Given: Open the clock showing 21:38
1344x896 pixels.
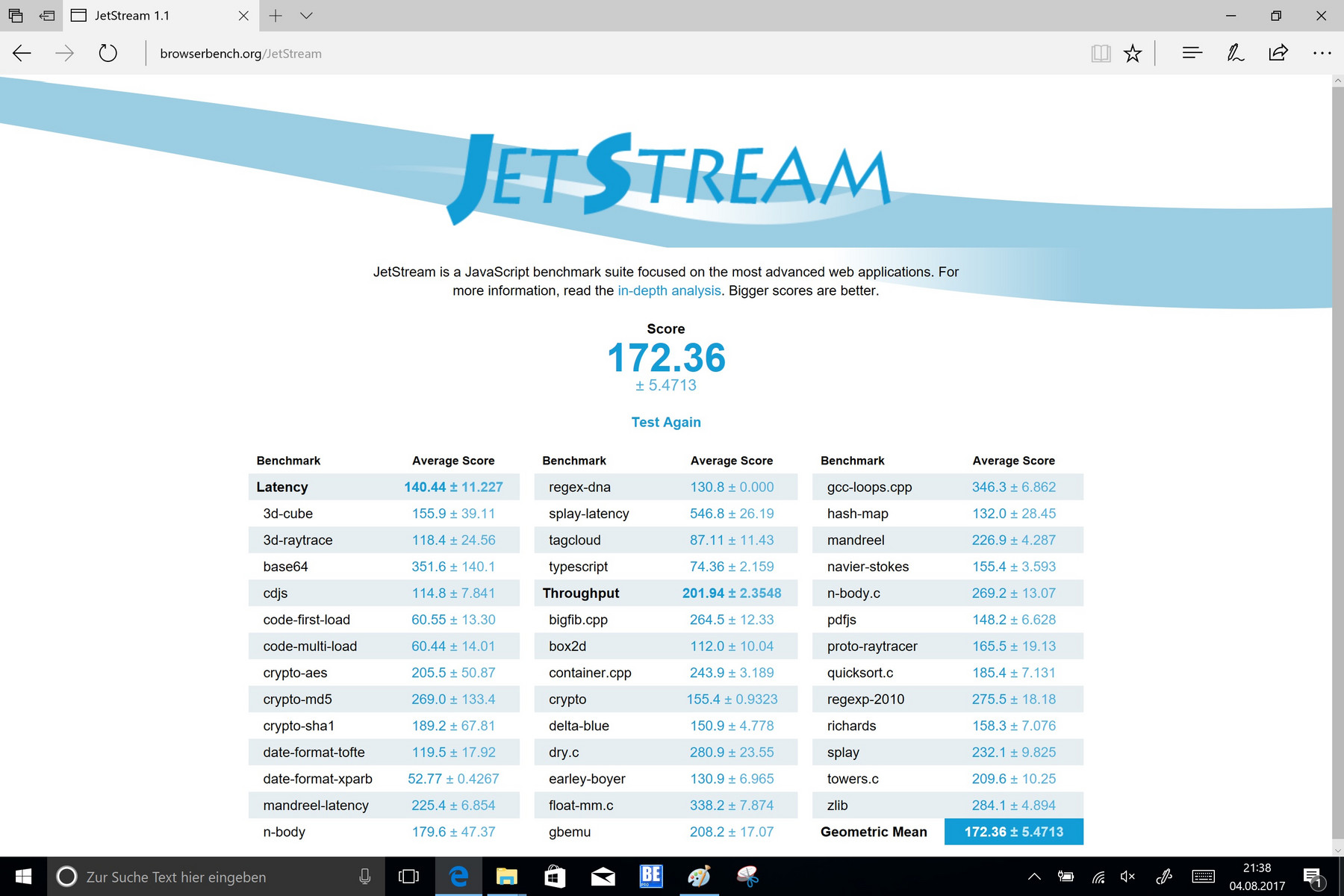Looking at the screenshot, I should [x=1257, y=877].
